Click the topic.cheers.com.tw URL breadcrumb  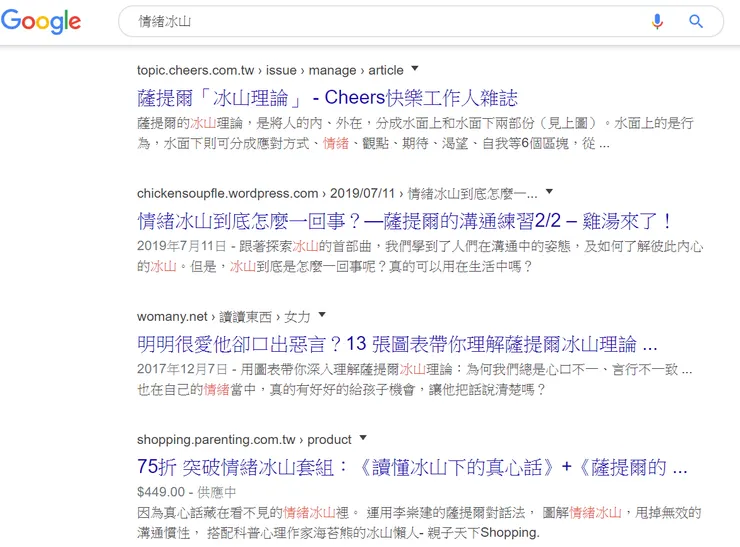pyautogui.click(x=270, y=70)
